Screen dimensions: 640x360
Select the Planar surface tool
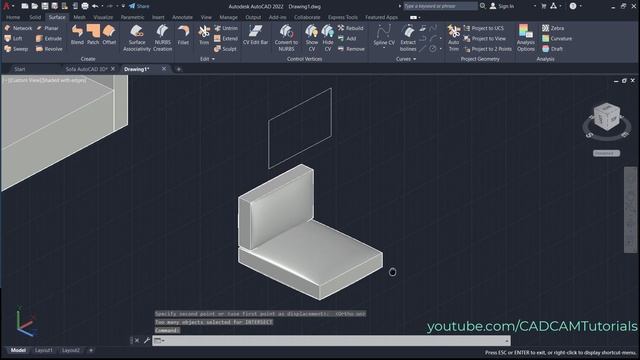(x=47, y=28)
